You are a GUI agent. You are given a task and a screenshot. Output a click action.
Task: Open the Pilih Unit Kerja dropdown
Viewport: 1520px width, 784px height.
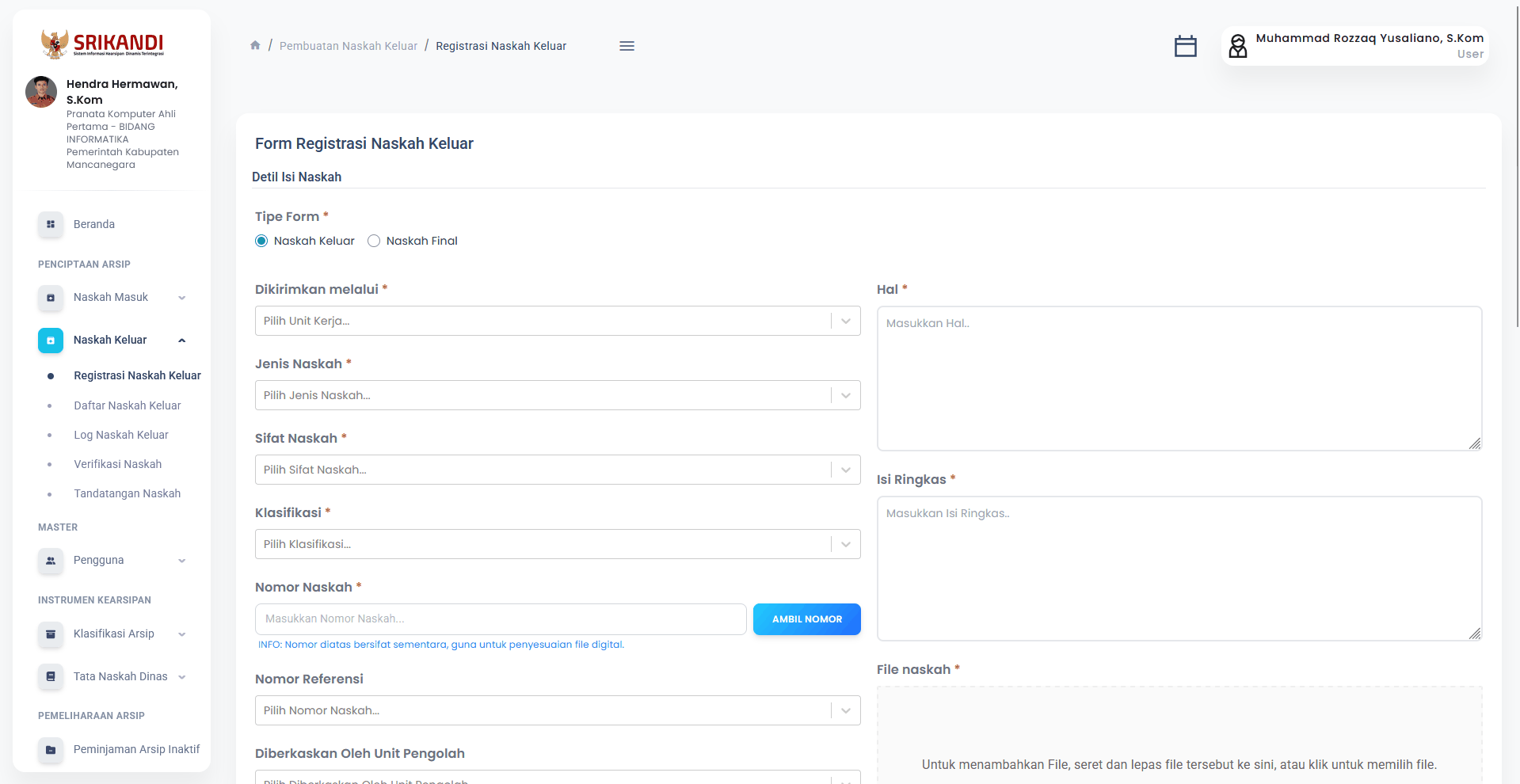coord(558,321)
